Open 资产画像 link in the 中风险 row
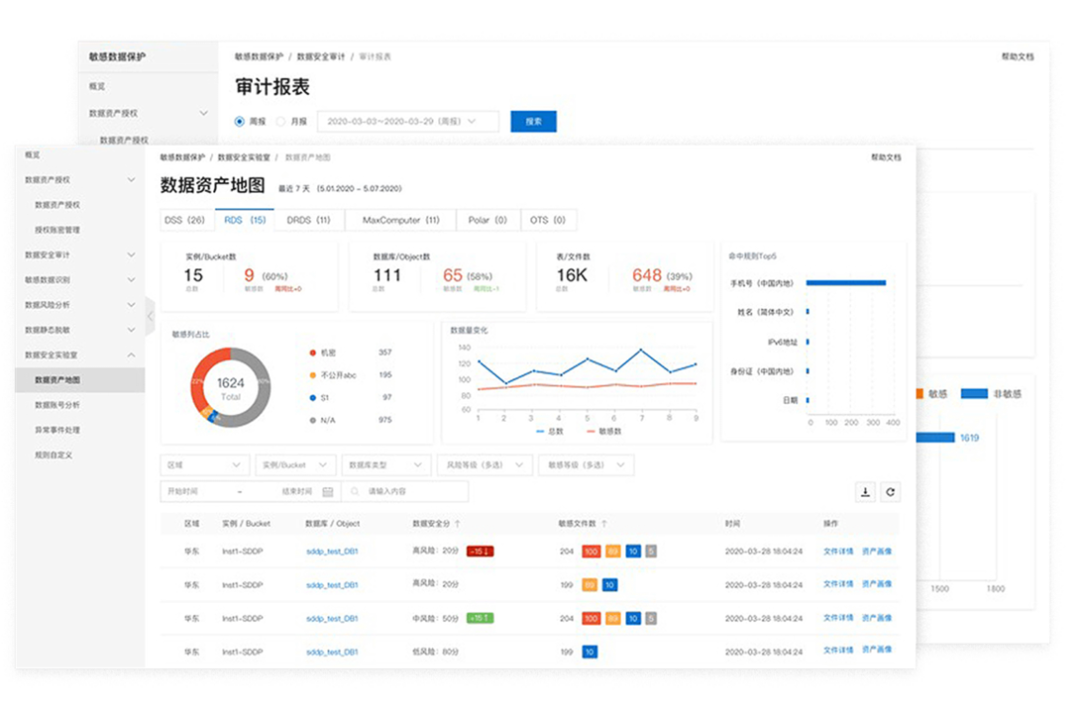Viewport: 1080px width, 707px height. [x=877, y=618]
